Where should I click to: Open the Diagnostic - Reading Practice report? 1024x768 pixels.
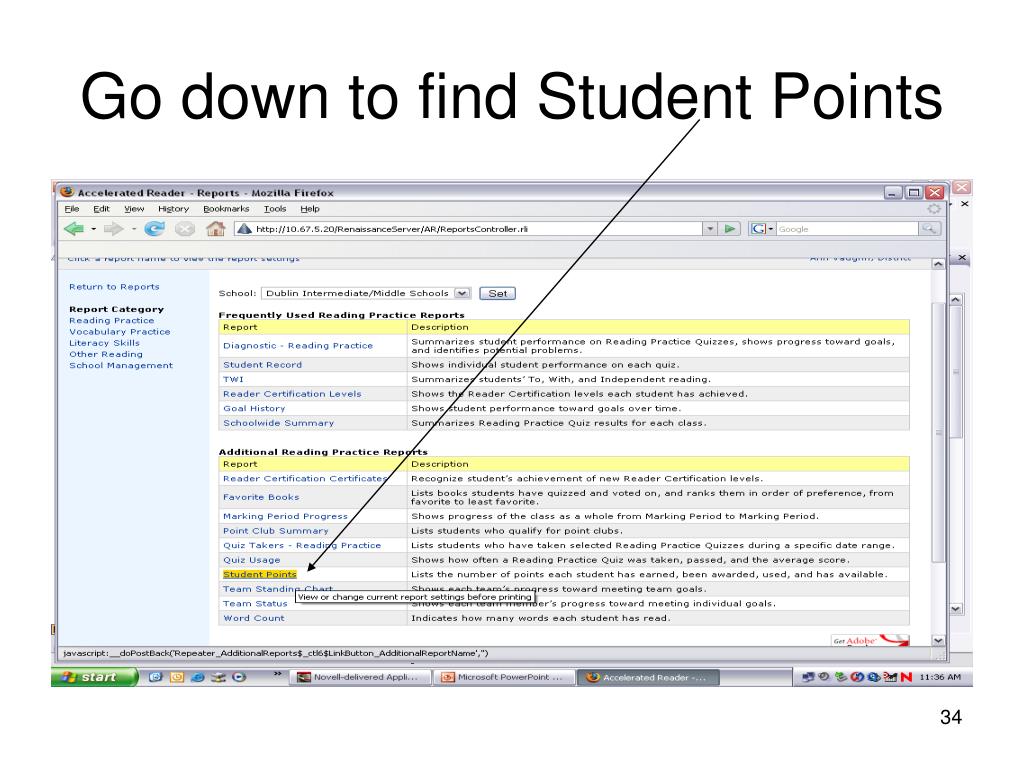pos(298,345)
